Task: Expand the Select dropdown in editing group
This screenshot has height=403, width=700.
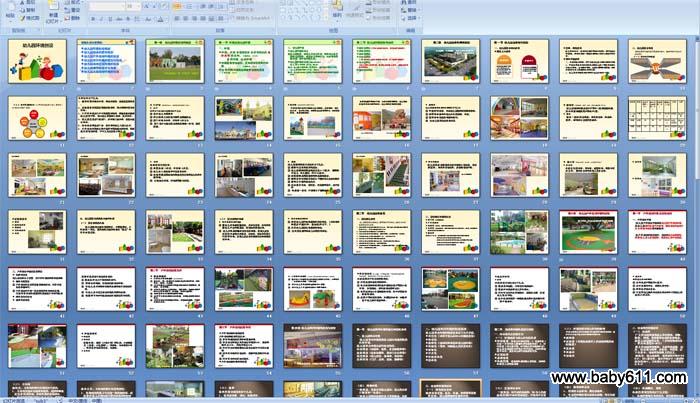Action: click(405, 18)
